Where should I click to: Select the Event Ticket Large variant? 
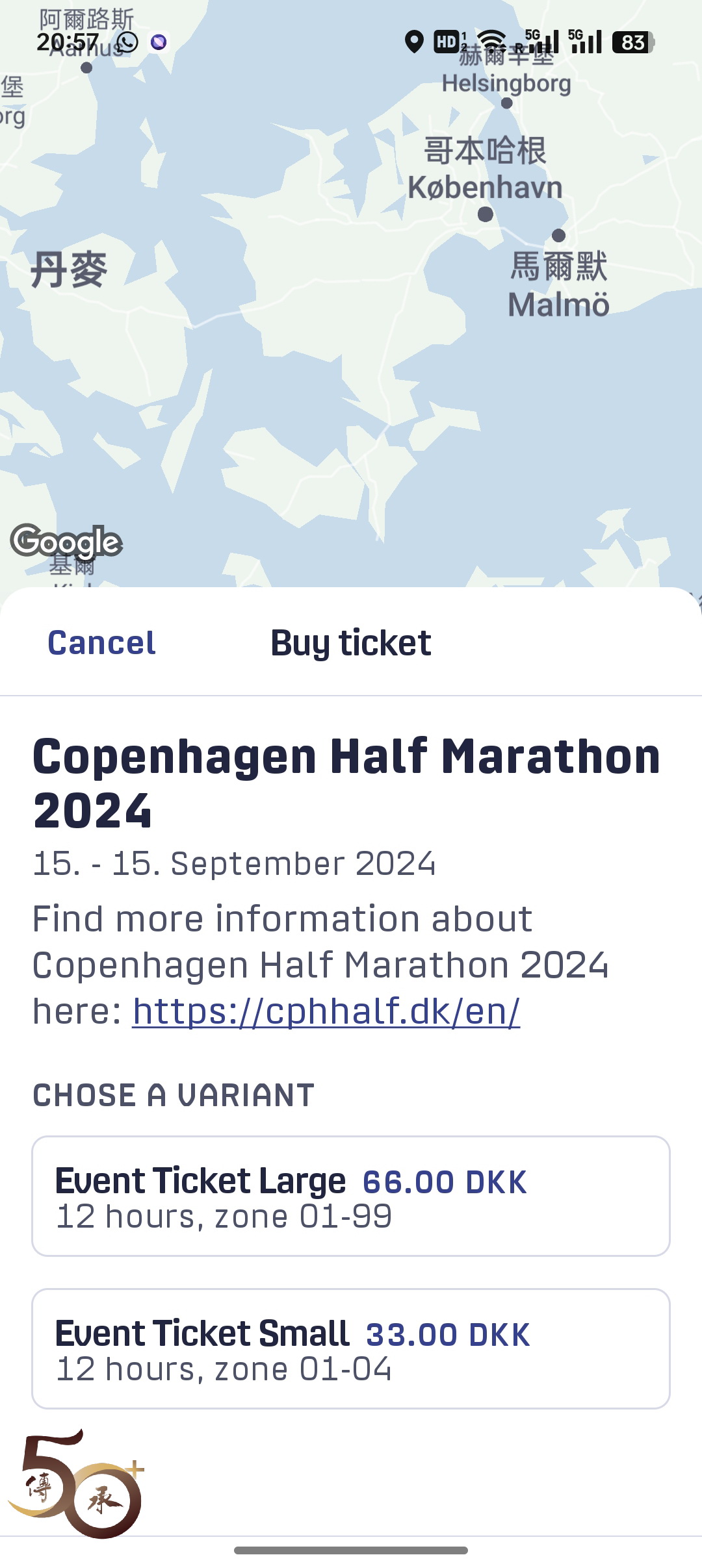pos(351,1196)
